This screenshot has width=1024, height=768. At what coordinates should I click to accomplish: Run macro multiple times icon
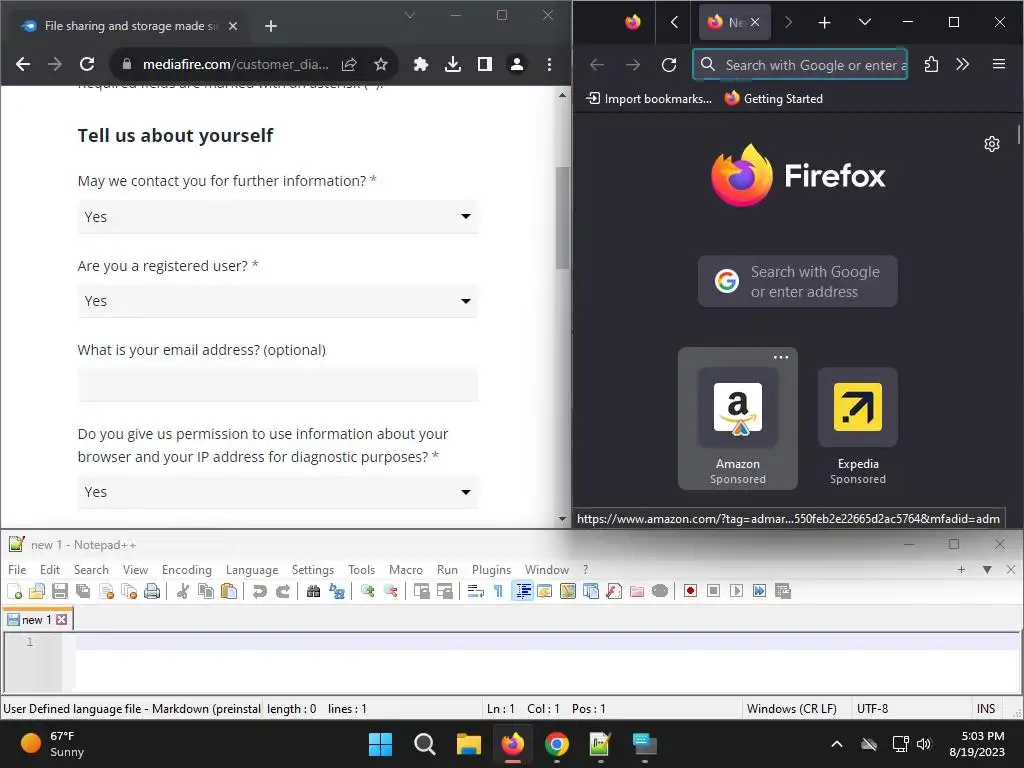(760, 591)
